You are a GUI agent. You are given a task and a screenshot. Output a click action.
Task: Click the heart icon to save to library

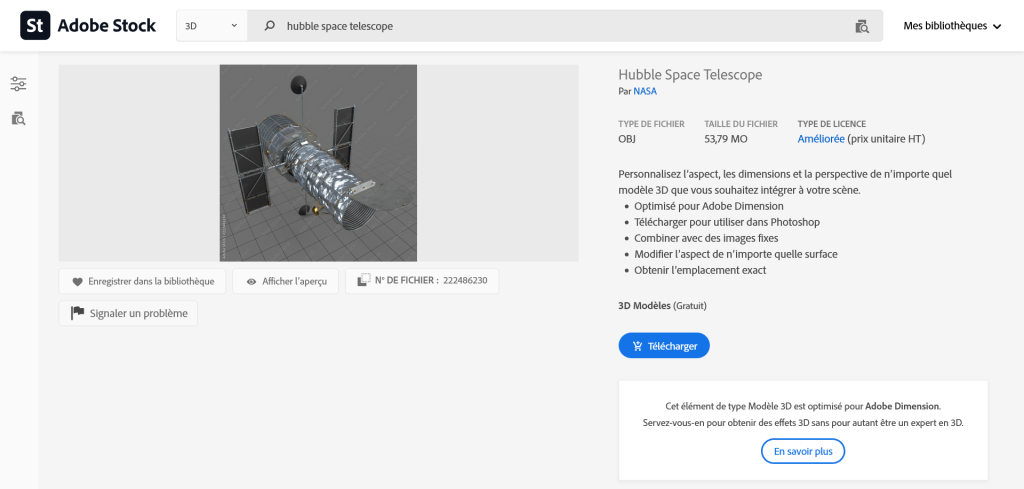(77, 281)
